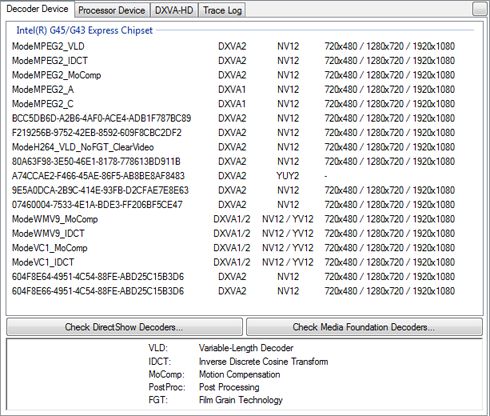Screen dimensions: 490x416
Task: Click Film Grain Technology legend text
Action: [241, 400]
